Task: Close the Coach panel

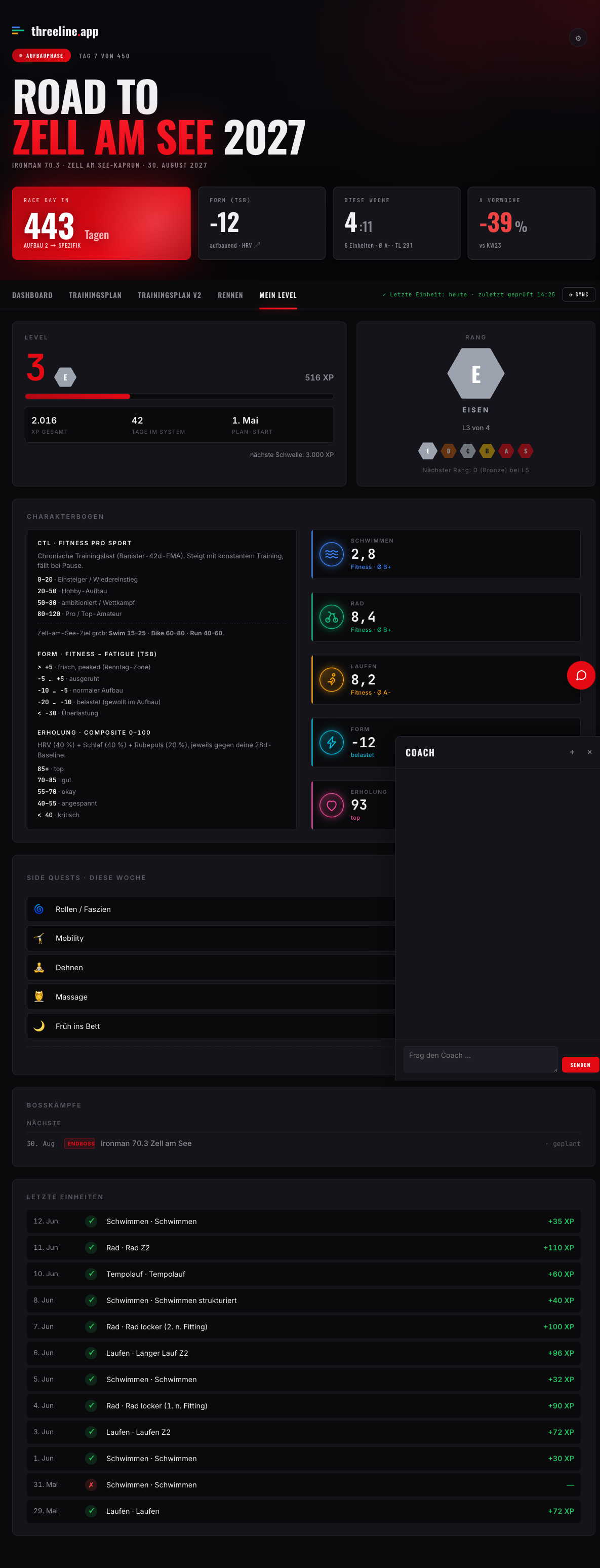Action: [x=590, y=752]
